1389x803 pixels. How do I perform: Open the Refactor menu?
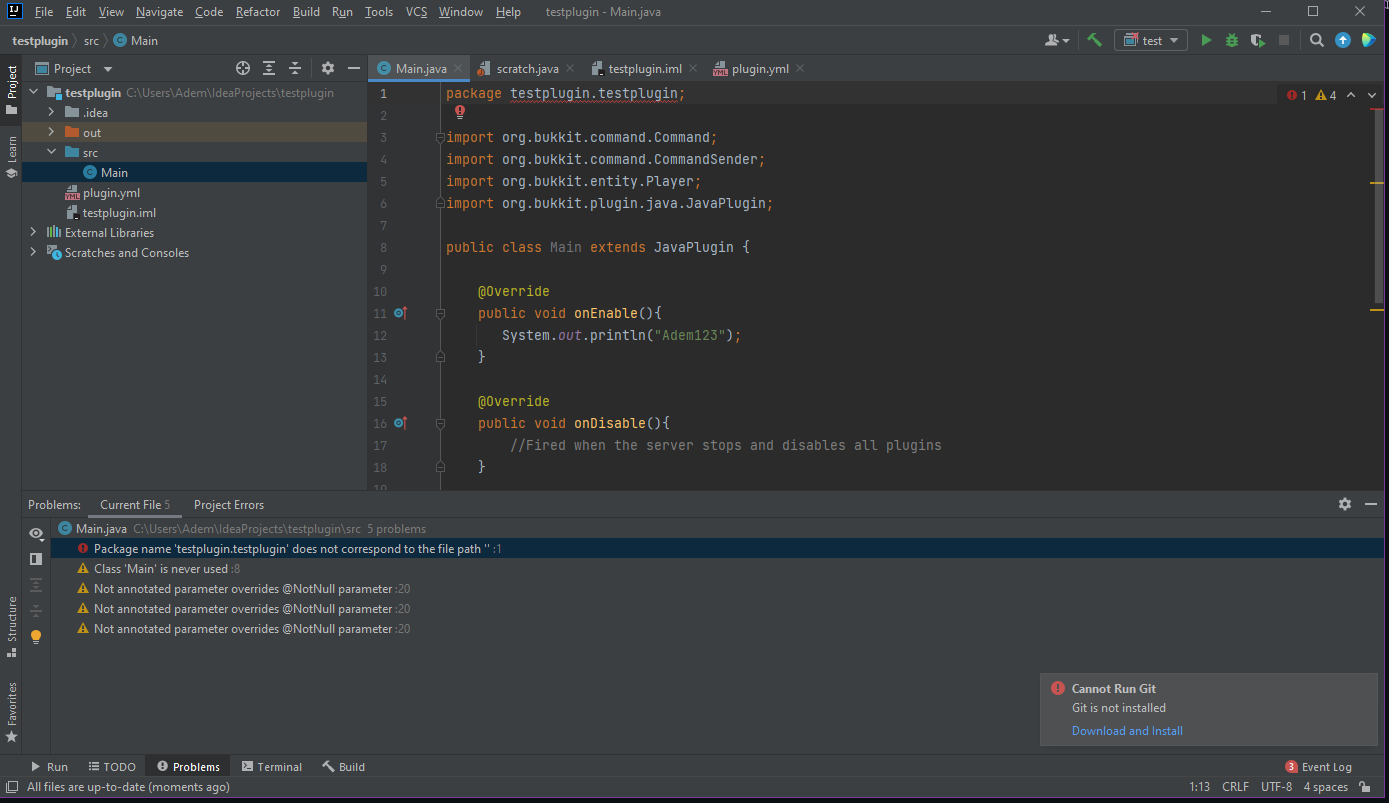258,12
